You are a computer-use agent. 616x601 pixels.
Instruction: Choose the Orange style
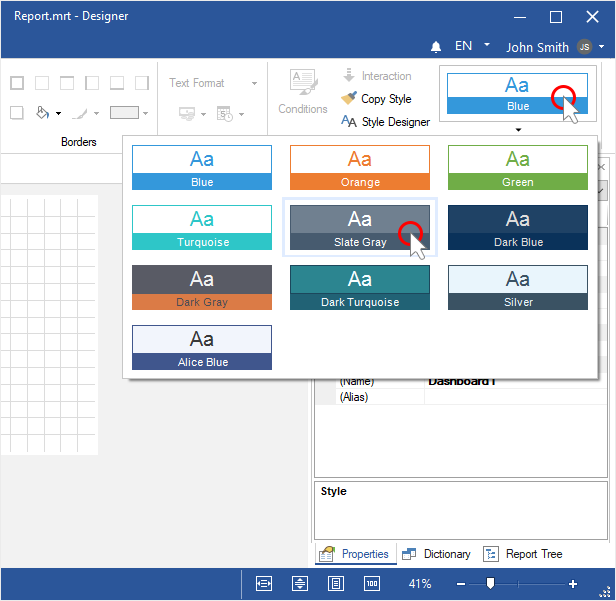coord(360,167)
